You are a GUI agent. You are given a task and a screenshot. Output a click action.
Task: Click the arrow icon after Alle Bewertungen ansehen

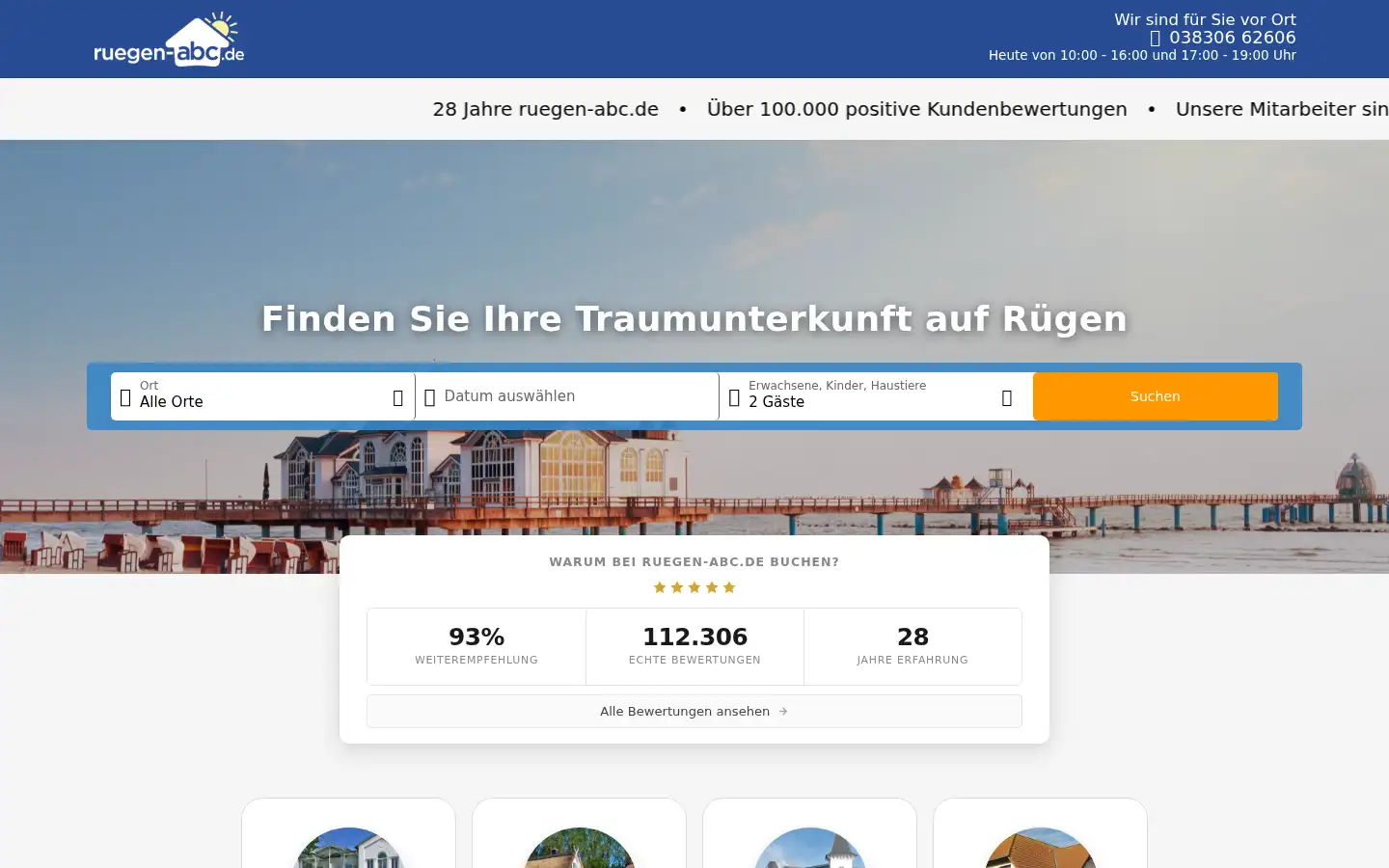pyautogui.click(x=783, y=711)
